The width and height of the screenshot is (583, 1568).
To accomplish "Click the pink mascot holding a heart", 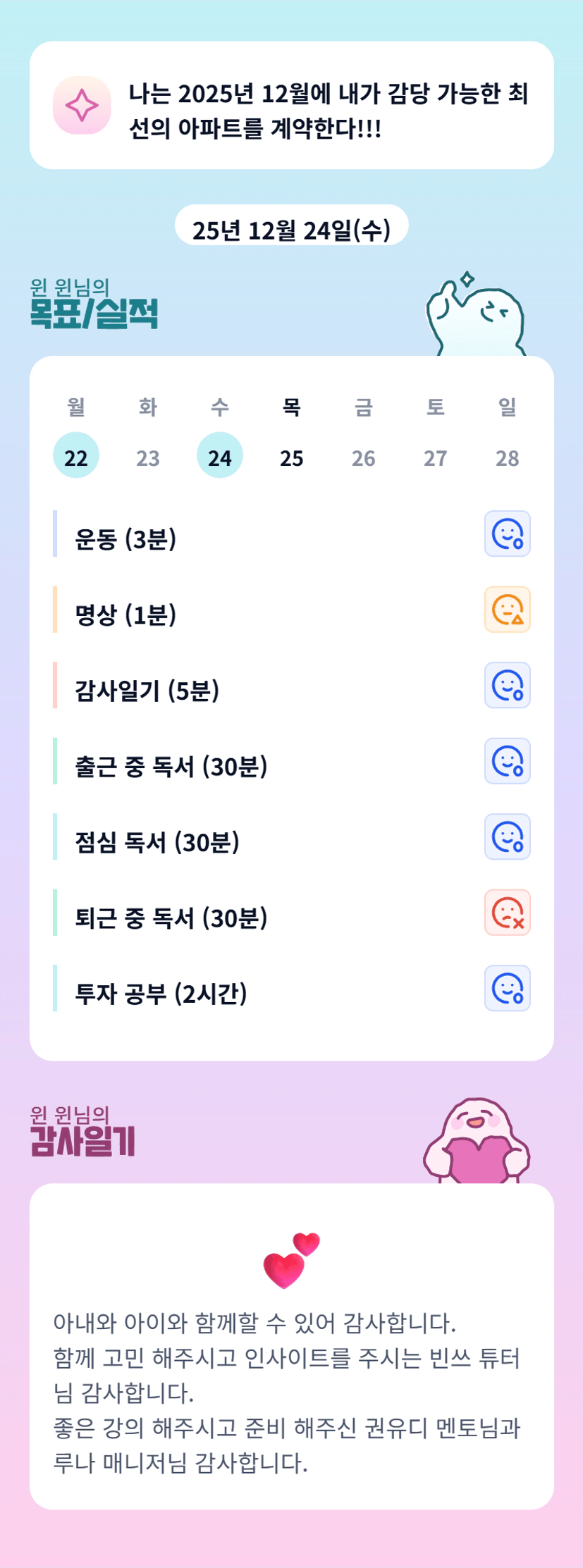I will 477,1140.
